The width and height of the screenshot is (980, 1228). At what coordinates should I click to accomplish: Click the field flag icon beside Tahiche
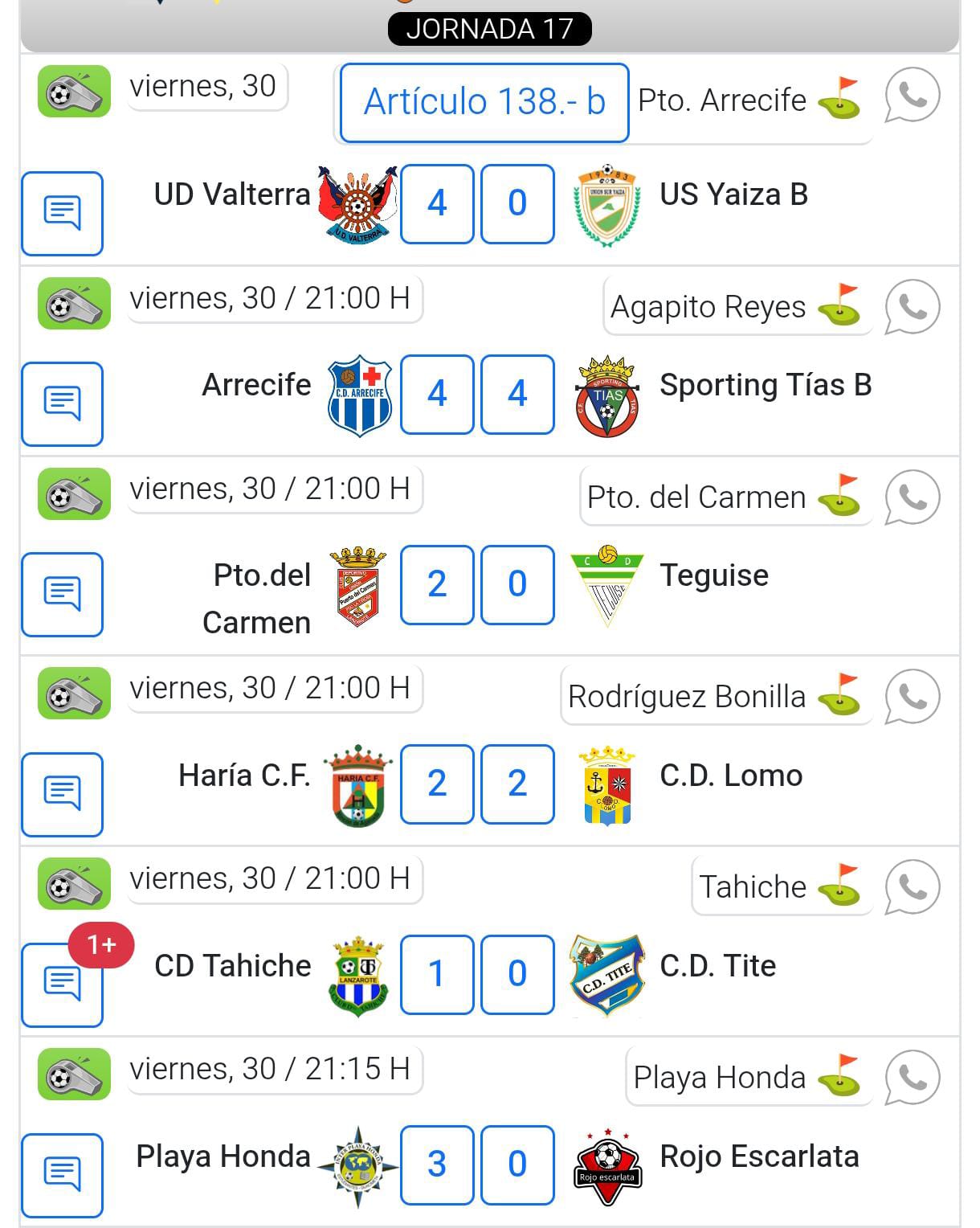841,886
